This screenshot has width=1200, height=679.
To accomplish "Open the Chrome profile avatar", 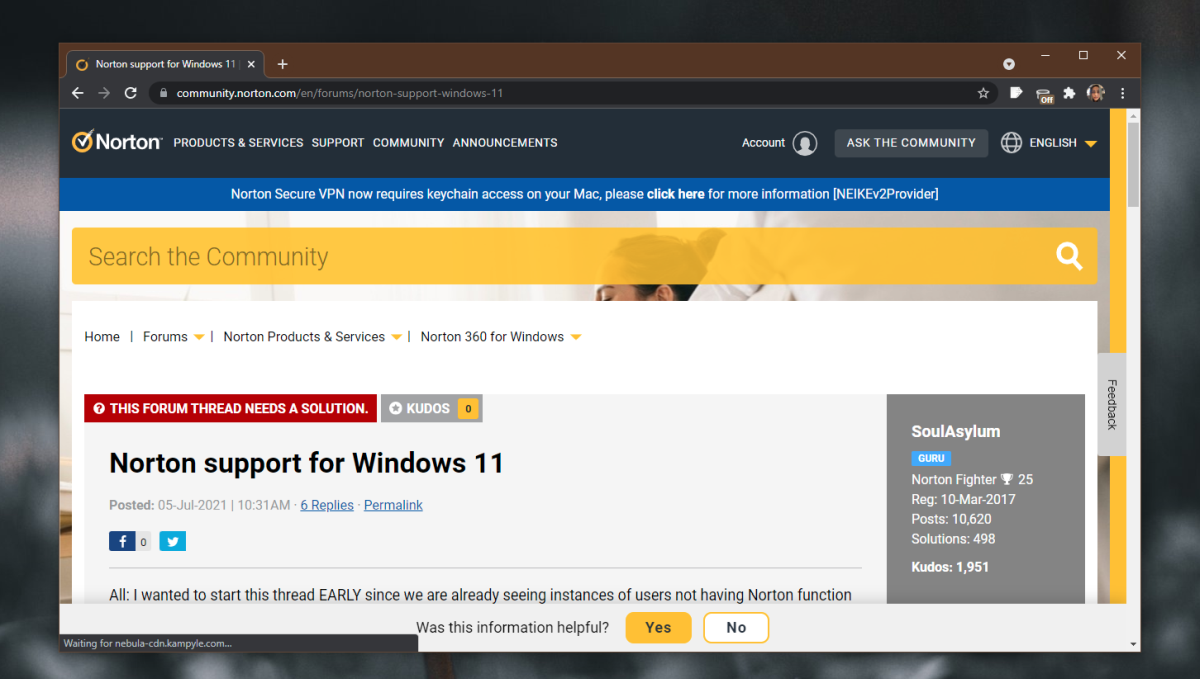I will pyautogui.click(x=1096, y=93).
